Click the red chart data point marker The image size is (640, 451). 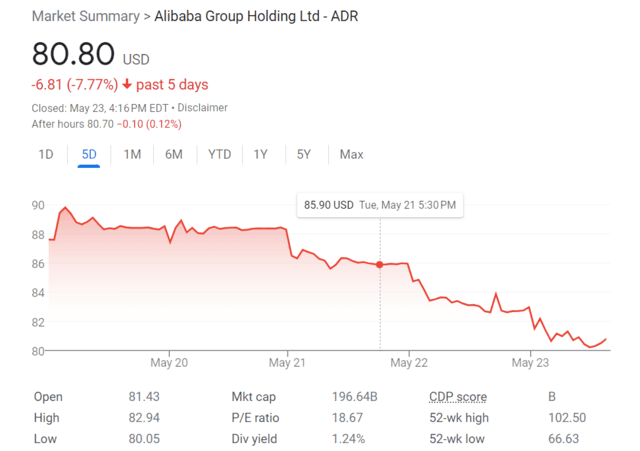tap(380, 265)
